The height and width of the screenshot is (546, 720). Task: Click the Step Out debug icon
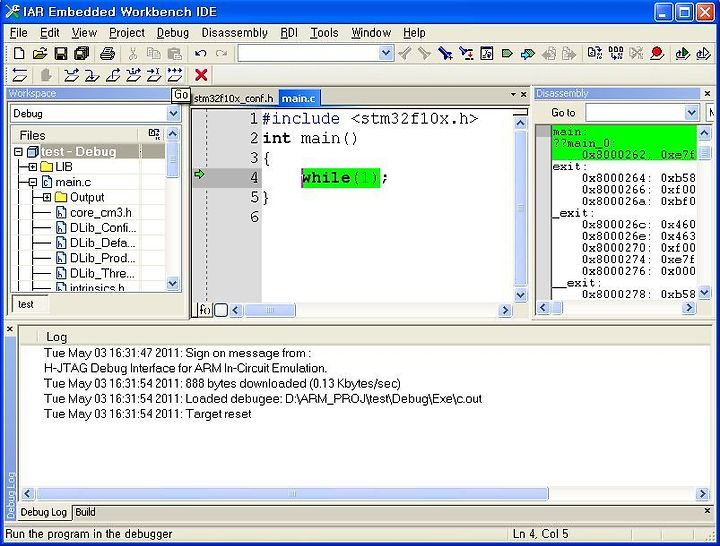click(113, 75)
